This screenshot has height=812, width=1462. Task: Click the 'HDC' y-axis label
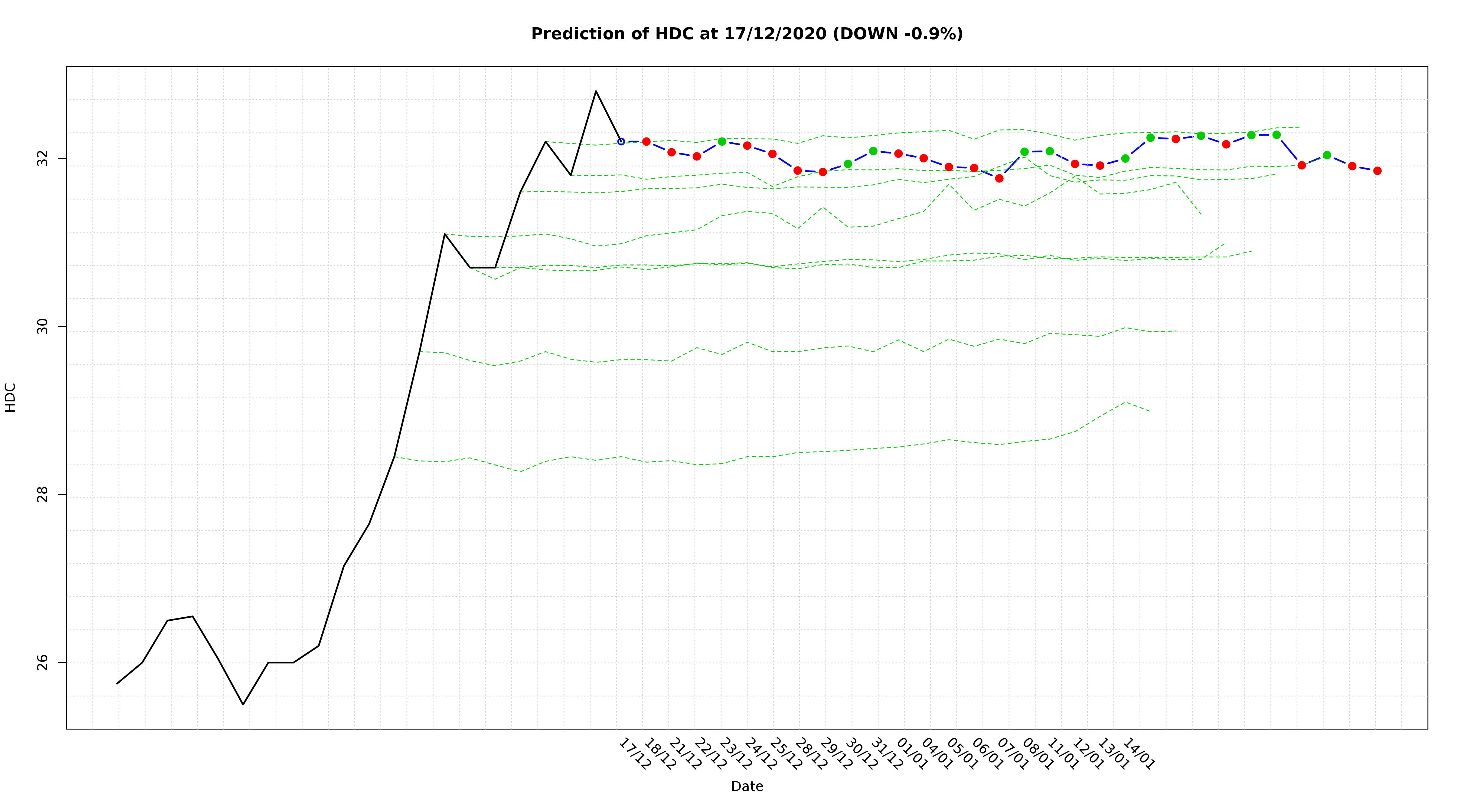click(x=10, y=397)
